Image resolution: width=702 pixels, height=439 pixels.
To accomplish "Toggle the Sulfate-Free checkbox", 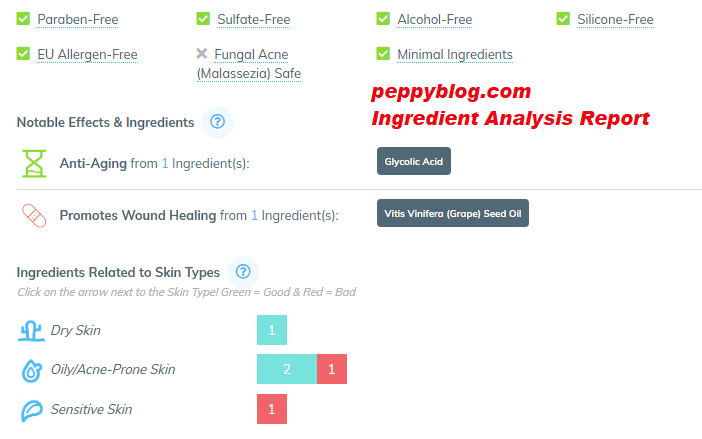I will tap(204, 19).
